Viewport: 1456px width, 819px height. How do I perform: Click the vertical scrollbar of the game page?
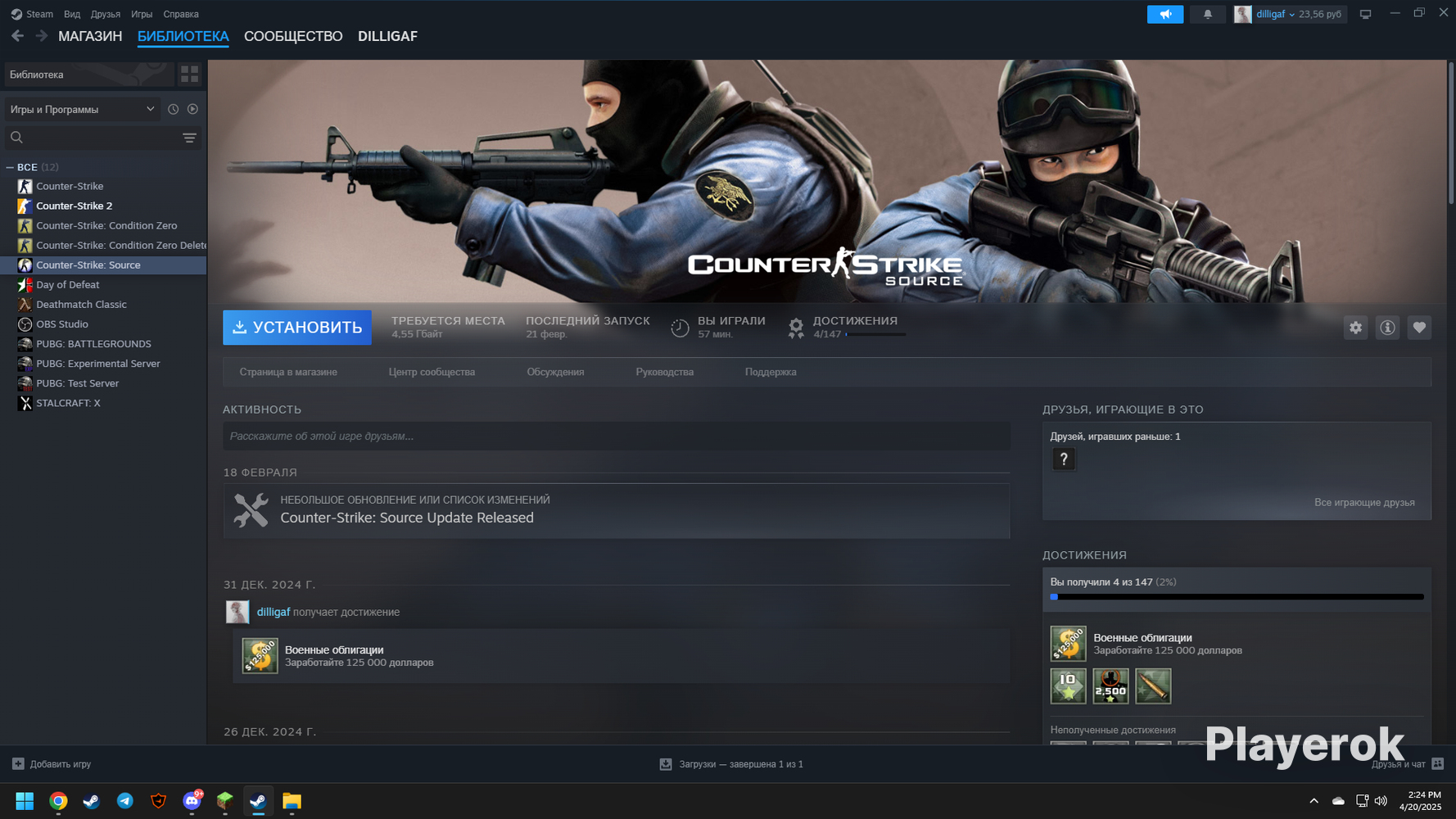pyautogui.click(x=1450, y=133)
